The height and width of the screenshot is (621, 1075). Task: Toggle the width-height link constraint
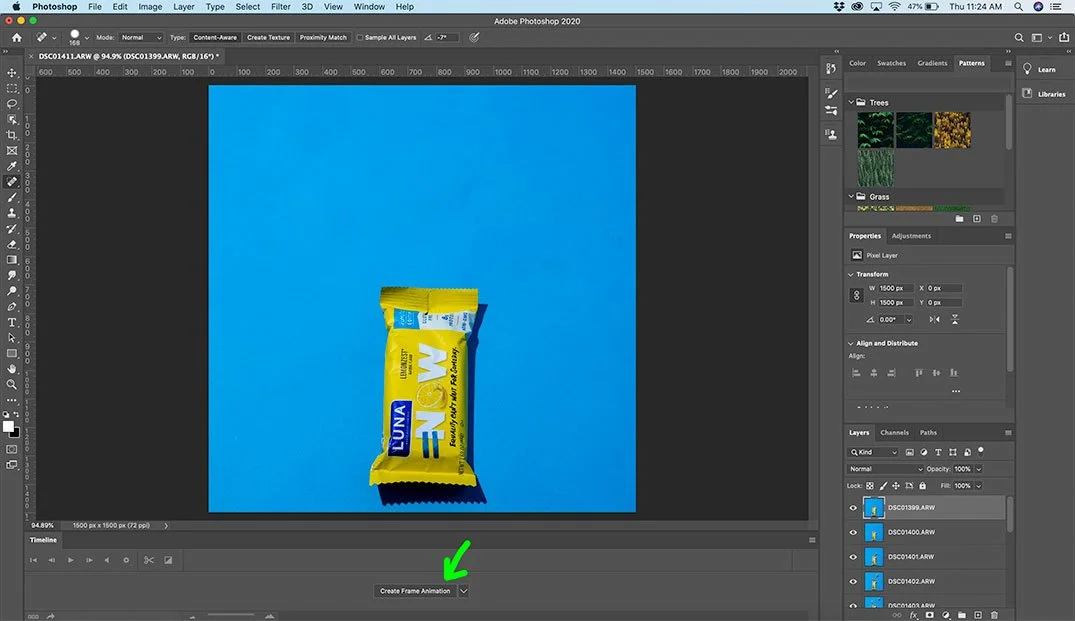(856, 295)
